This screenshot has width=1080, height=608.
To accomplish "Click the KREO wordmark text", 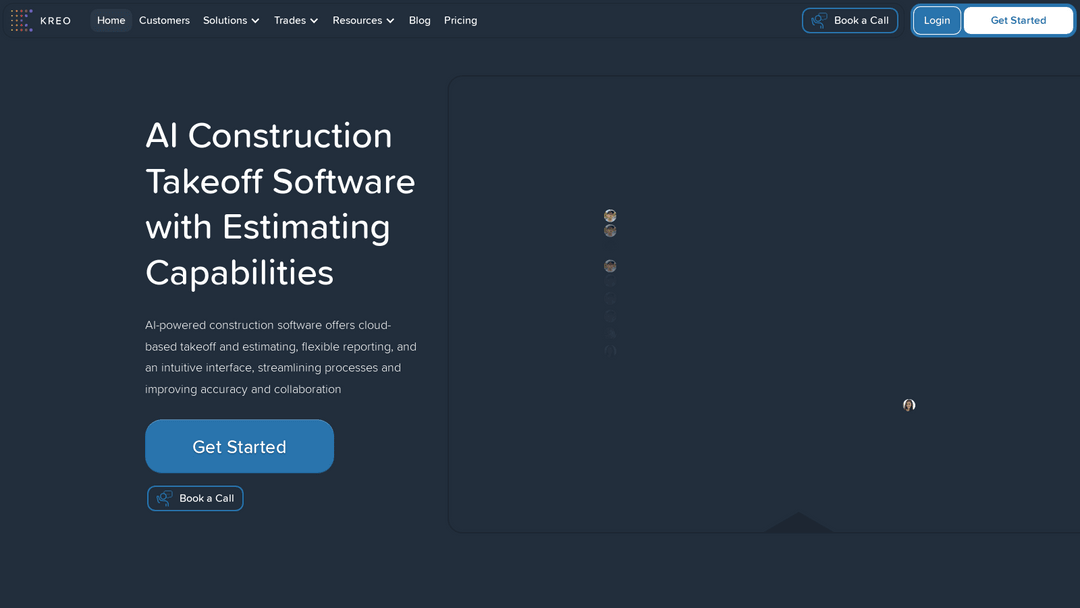I will [56, 21].
